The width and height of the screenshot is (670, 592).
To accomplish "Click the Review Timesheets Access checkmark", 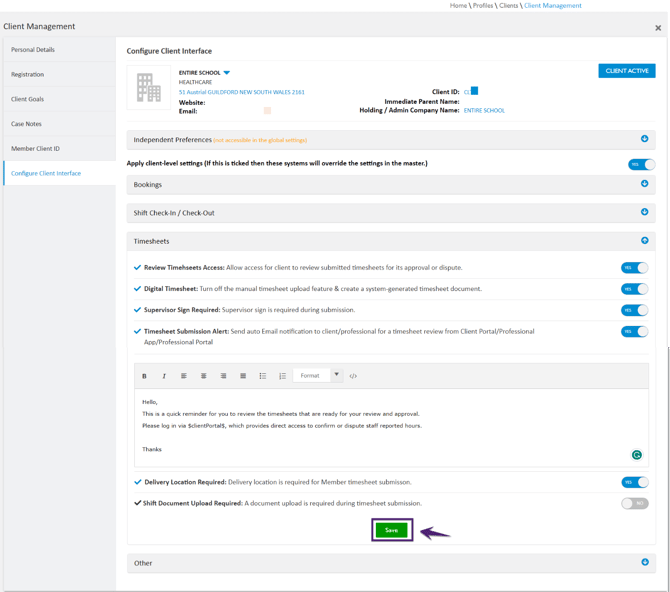I will point(138,268).
